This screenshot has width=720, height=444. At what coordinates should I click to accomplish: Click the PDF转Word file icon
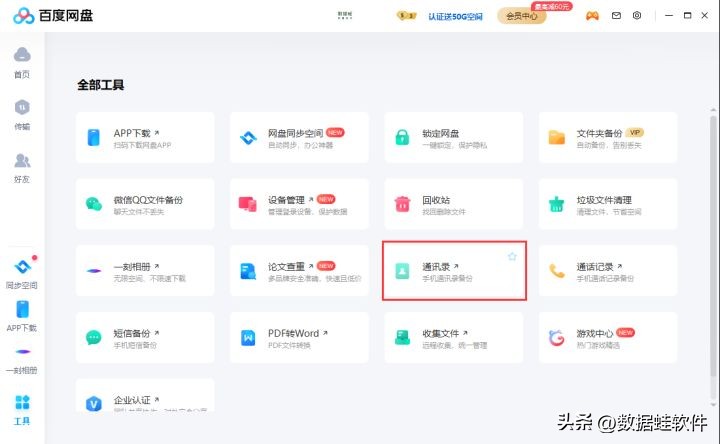coord(248,338)
